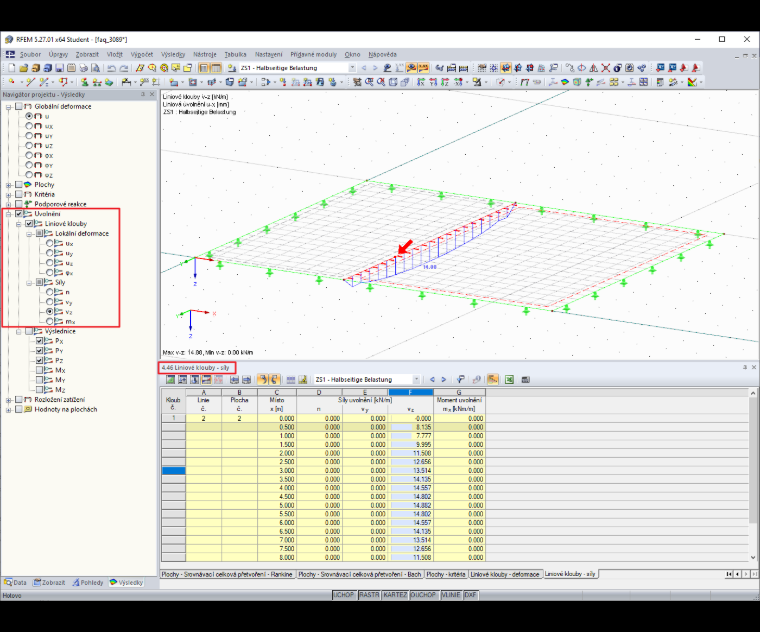Go to previous load case with main toolbar arrow

pyautogui.click(x=364, y=68)
